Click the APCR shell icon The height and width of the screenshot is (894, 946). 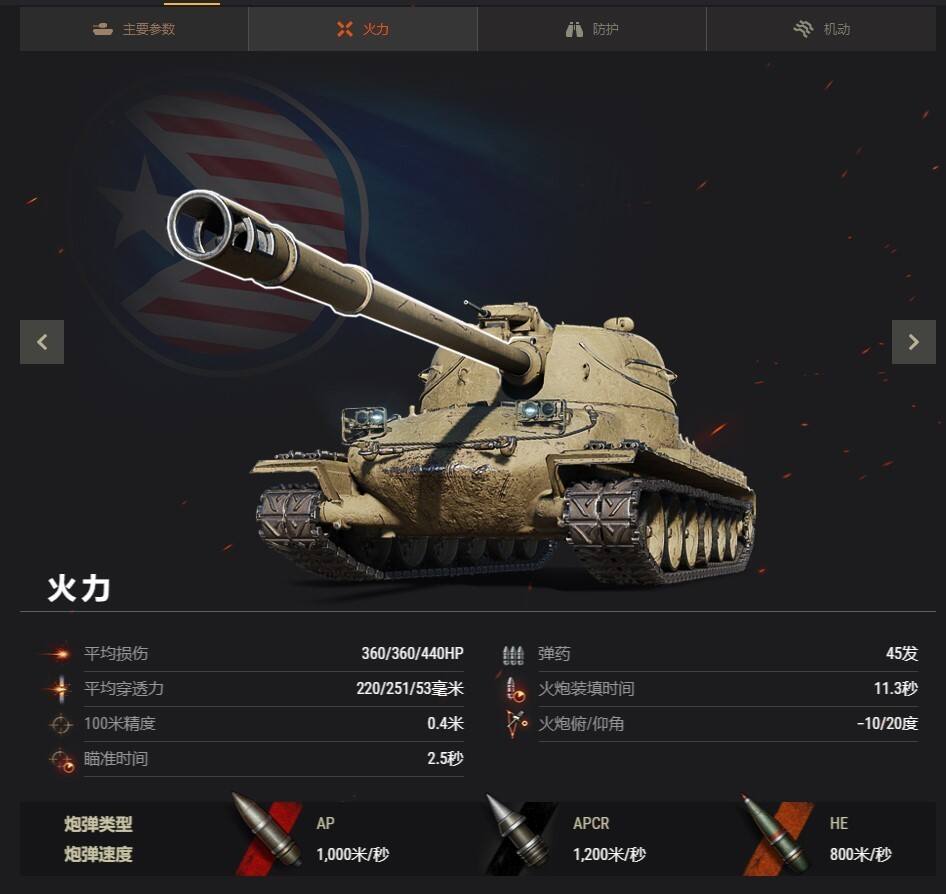pyautogui.click(x=522, y=835)
